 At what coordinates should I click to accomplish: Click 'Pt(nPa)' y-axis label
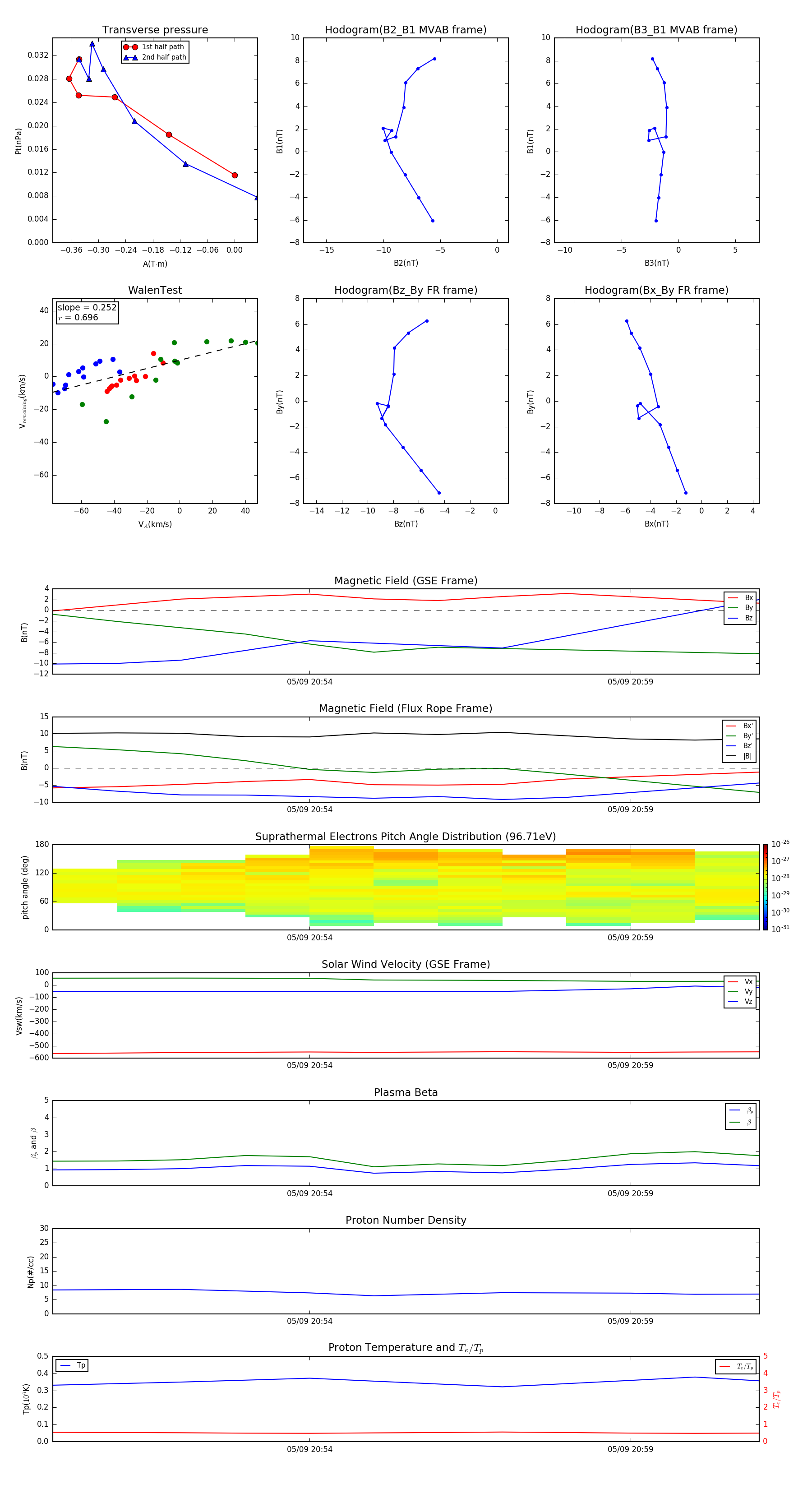coord(18,140)
